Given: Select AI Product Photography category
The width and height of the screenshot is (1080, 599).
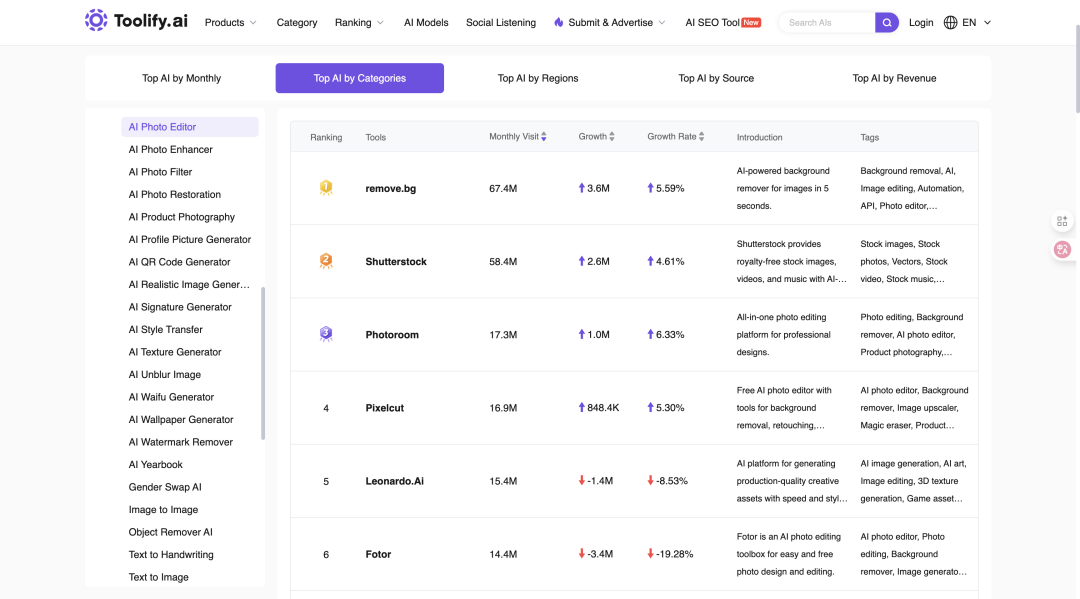Looking at the screenshot, I should (x=181, y=217).
